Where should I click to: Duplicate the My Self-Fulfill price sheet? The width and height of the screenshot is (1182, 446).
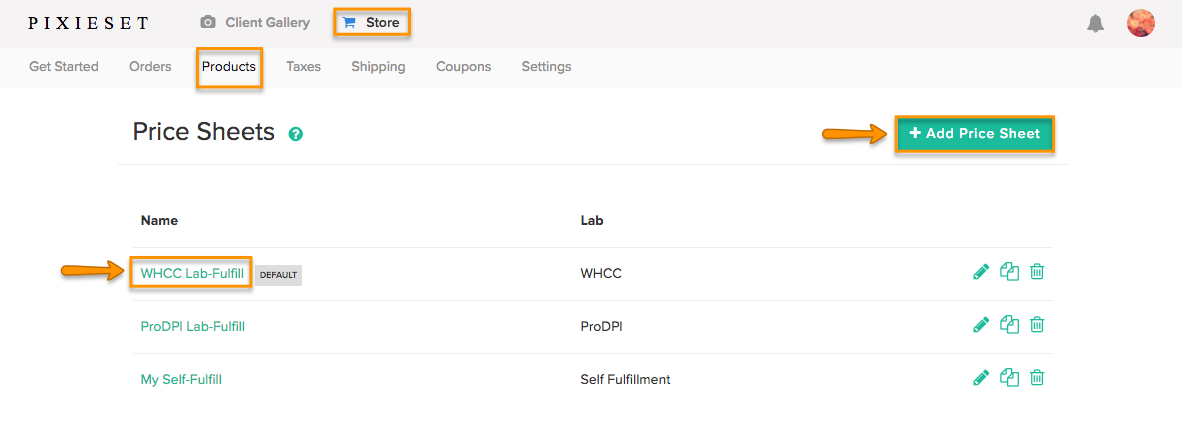pyautogui.click(x=1009, y=377)
